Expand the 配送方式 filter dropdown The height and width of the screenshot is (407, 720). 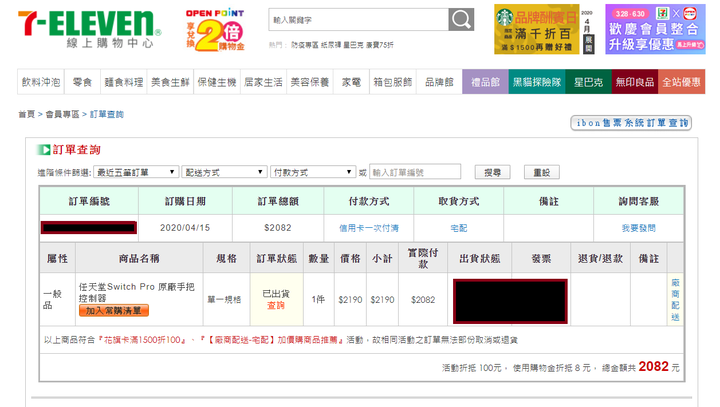click(x=224, y=172)
